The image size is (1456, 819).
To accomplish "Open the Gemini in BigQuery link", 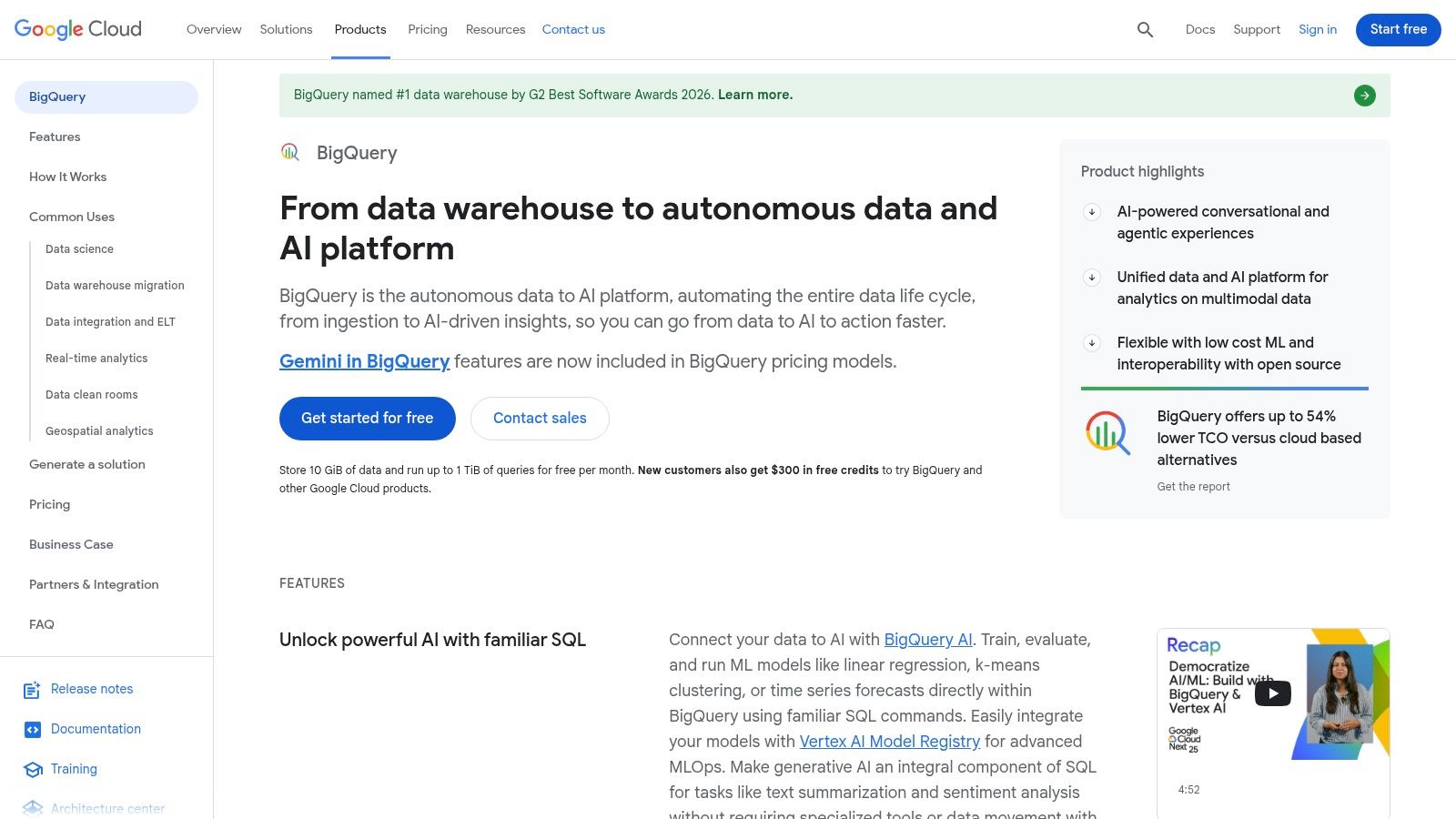I will tap(364, 361).
